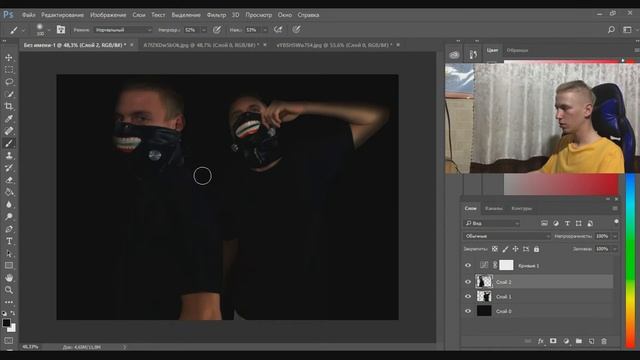This screenshot has width=640, height=360.
Task: Select the Blur tool
Action: (x=9, y=204)
